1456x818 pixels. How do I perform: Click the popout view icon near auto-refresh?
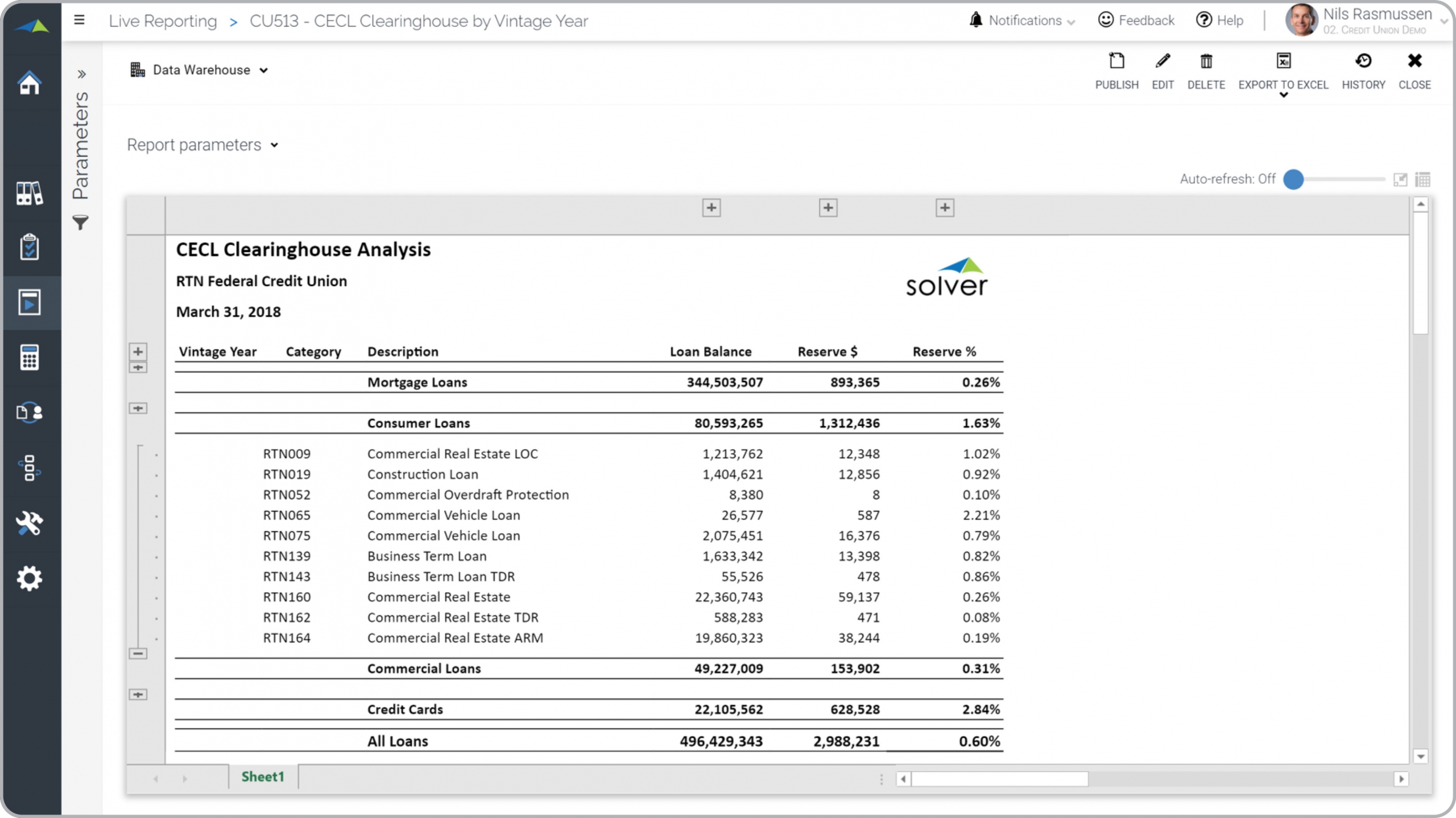[x=1400, y=180]
